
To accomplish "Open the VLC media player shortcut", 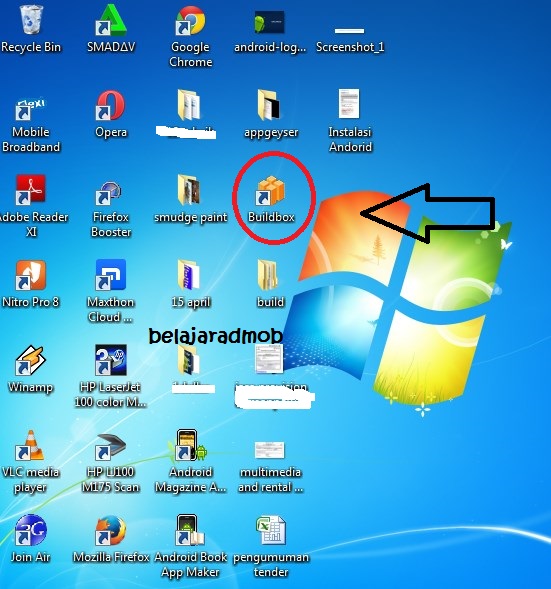I will click(30, 445).
